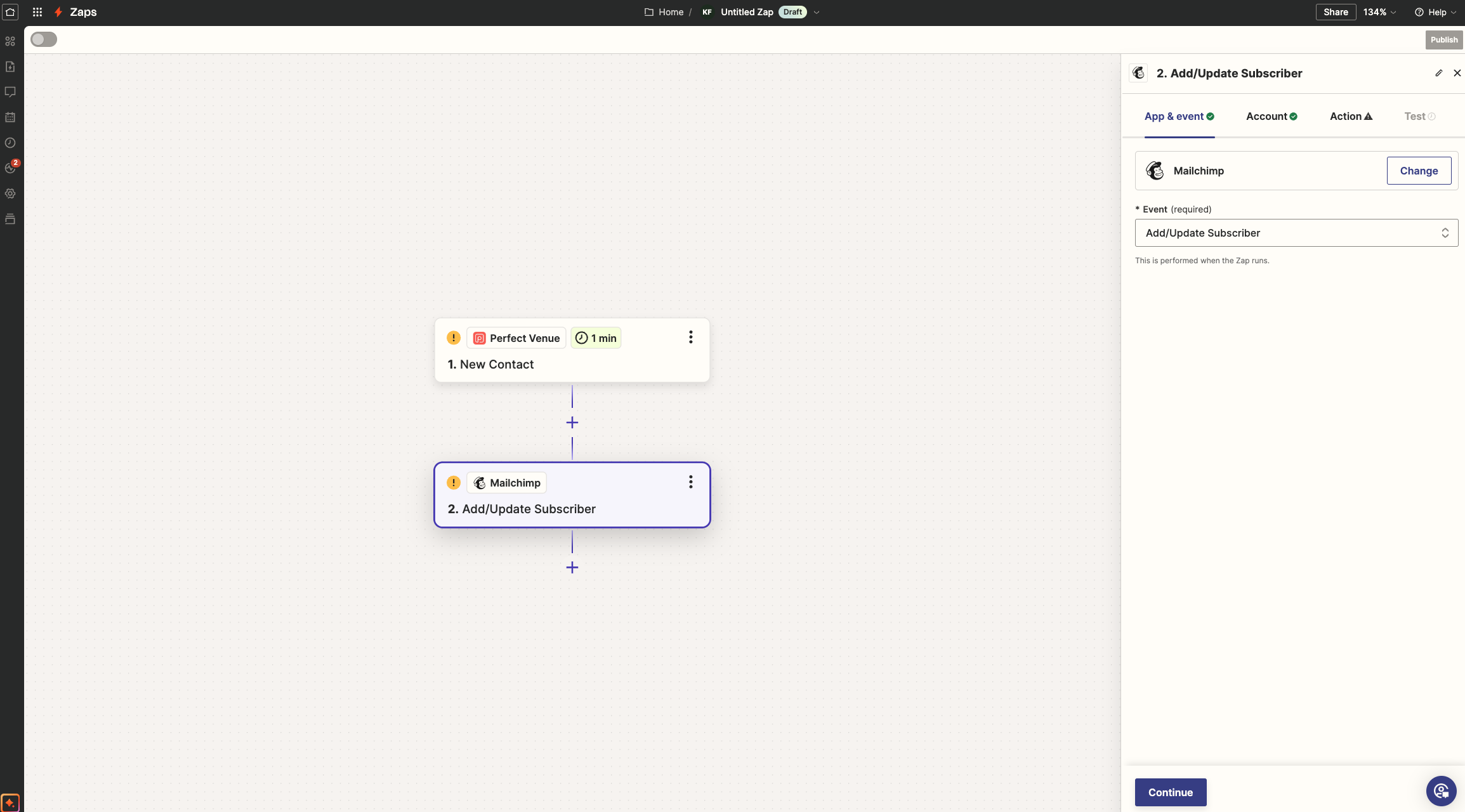Image resolution: width=1465 pixels, height=812 pixels.
Task: Open three-dot menu on Mailchimp step
Action: [691, 482]
